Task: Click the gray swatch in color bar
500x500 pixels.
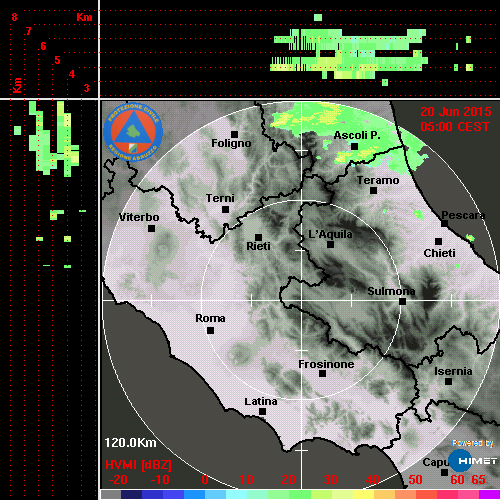Action: tap(111, 495)
